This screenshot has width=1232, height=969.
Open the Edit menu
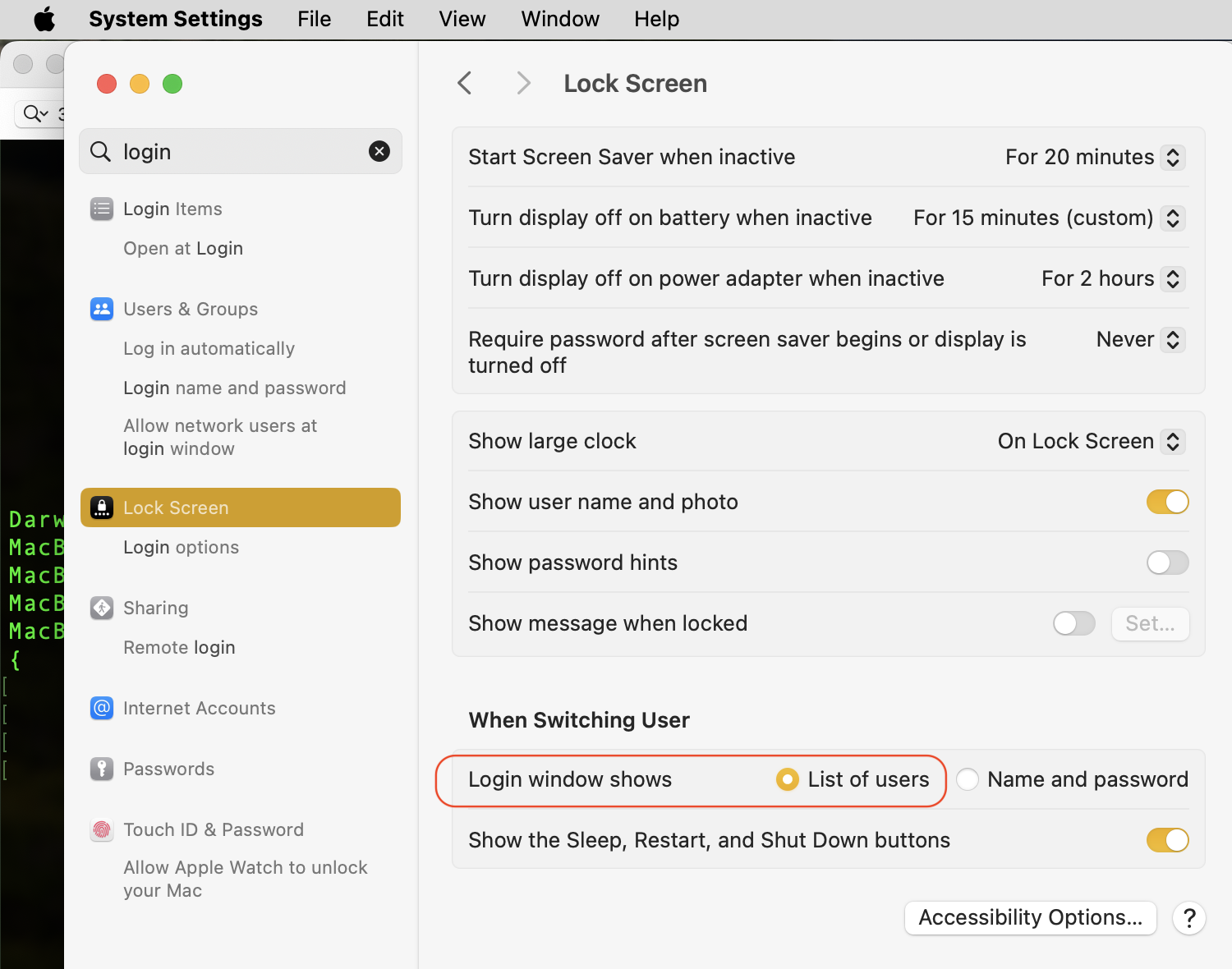click(x=385, y=19)
